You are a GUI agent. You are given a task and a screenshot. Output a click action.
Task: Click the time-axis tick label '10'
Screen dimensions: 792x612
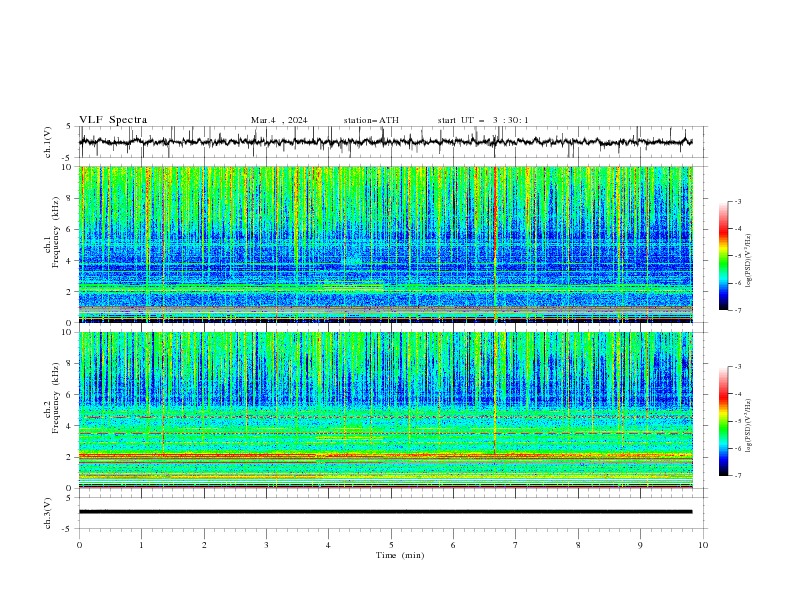[703, 545]
